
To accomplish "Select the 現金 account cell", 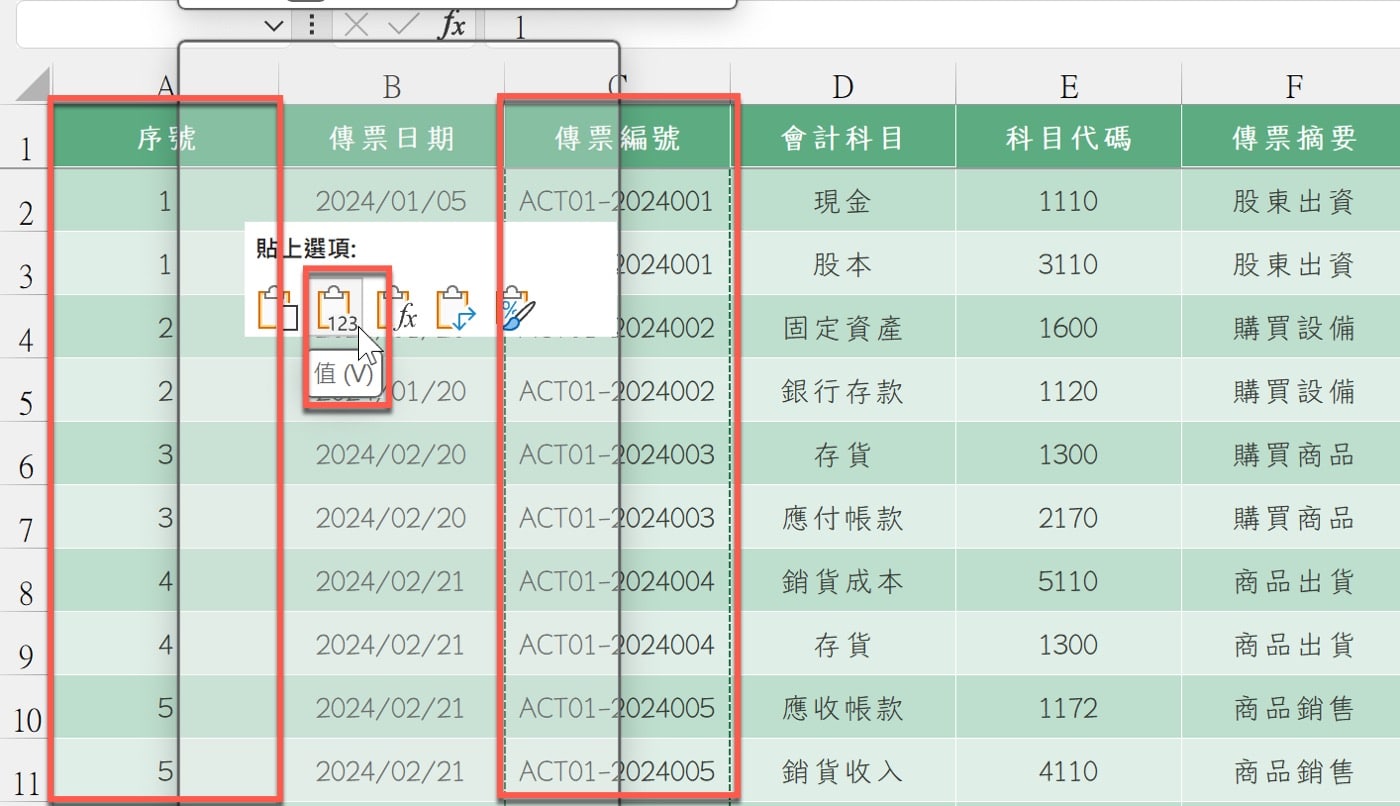I will click(843, 201).
